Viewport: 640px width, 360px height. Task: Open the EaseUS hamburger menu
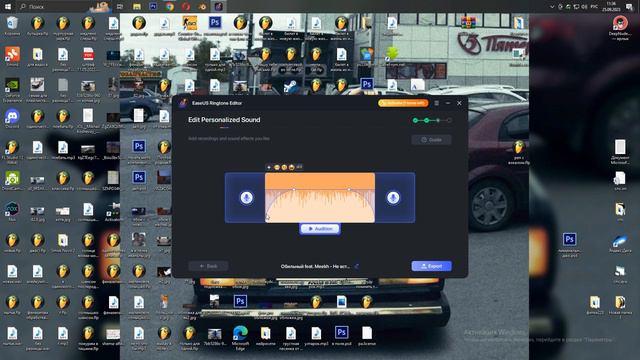pyautogui.click(x=436, y=103)
